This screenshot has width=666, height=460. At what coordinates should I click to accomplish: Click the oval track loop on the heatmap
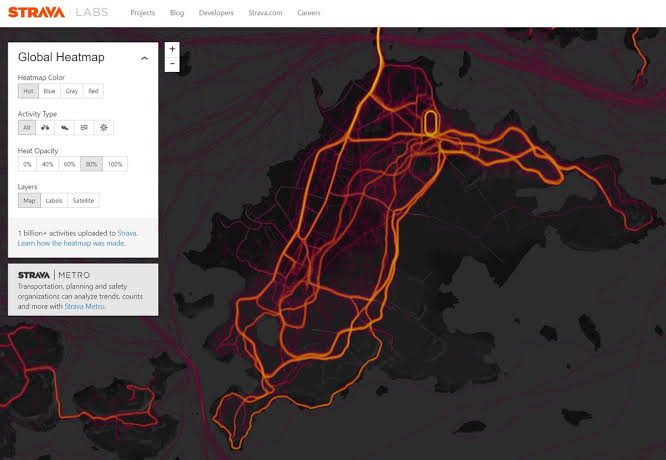431,123
